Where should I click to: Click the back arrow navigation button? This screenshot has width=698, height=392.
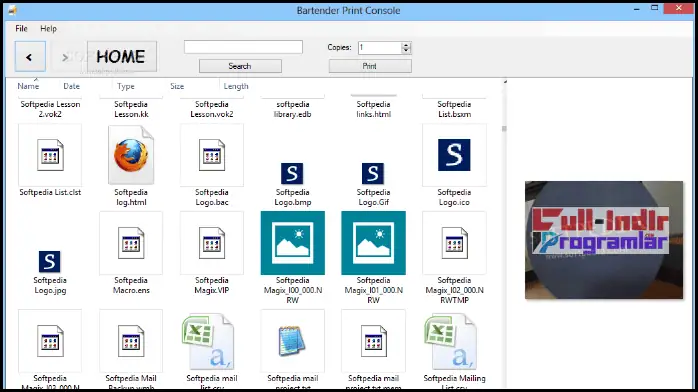[x=30, y=57]
